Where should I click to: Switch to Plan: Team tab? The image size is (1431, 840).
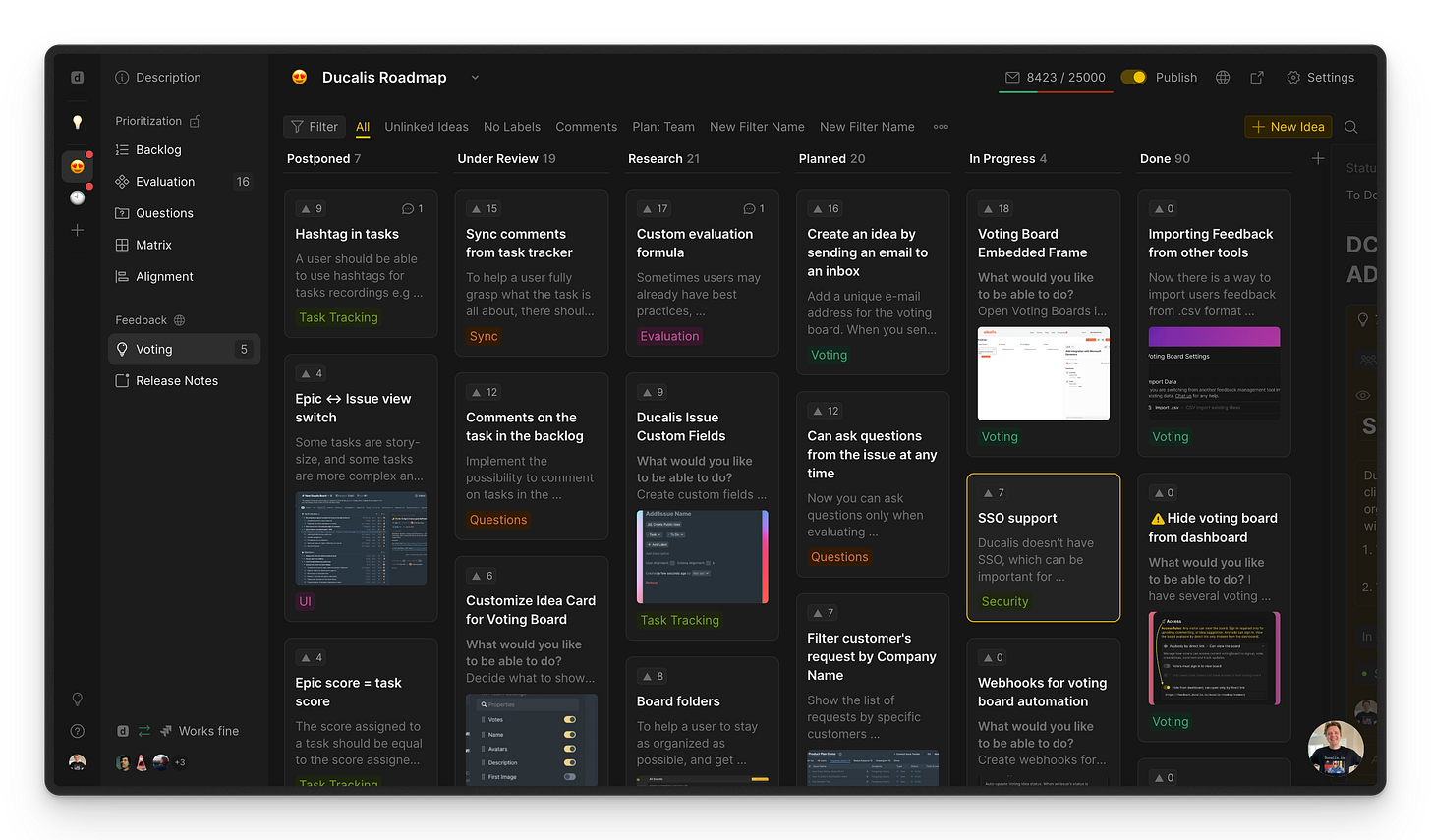click(663, 127)
